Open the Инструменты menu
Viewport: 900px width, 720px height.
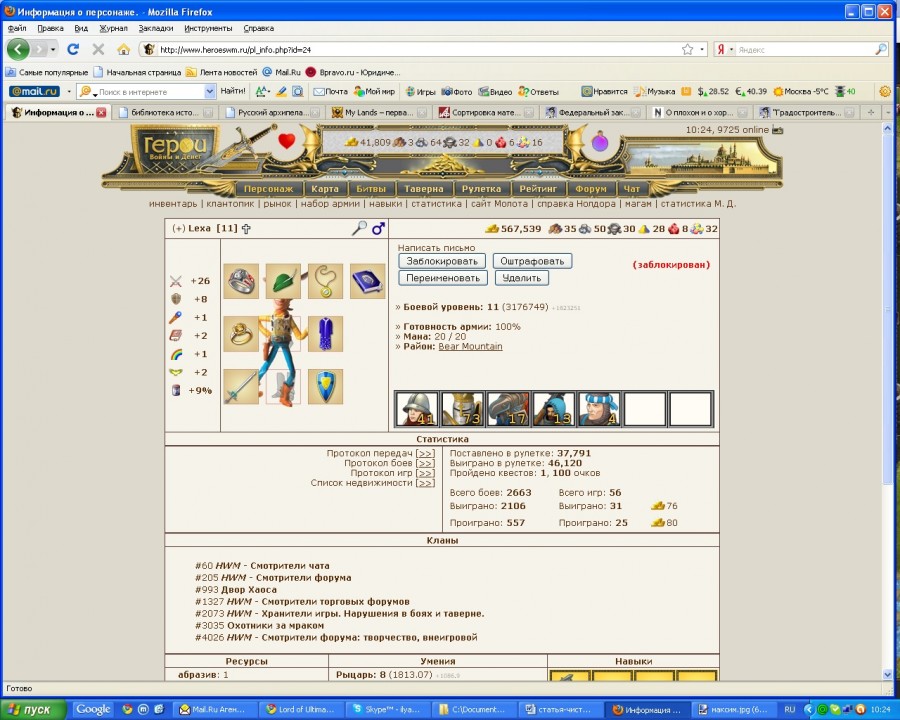pos(208,28)
